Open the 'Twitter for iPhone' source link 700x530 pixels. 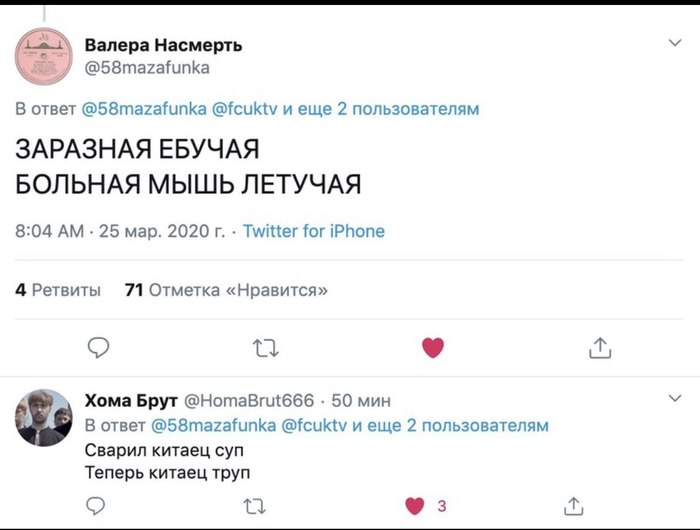[313, 231]
